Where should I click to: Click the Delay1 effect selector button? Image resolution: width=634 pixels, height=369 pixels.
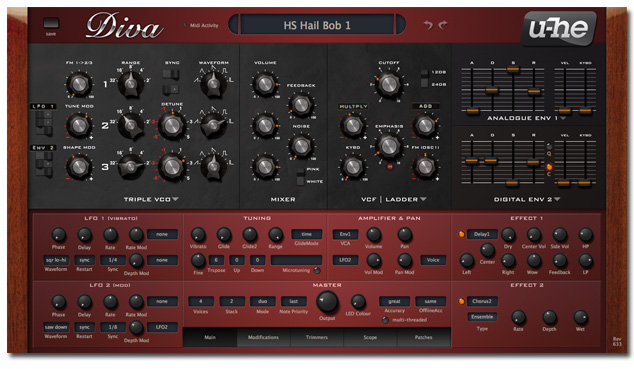tap(482, 234)
